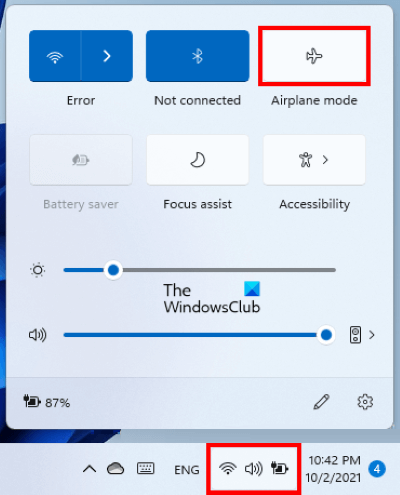Enable Focus assist moon tile
Screen dimensions: 400x495
(x=198, y=160)
